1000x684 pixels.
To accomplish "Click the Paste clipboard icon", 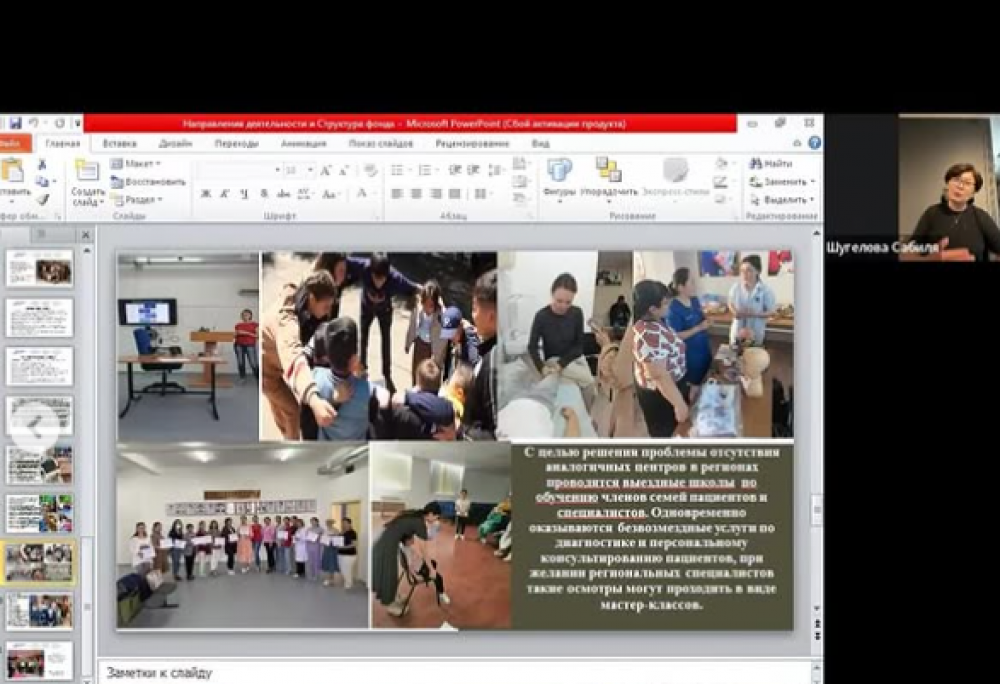I will pyautogui.click(x=12, y=171).
